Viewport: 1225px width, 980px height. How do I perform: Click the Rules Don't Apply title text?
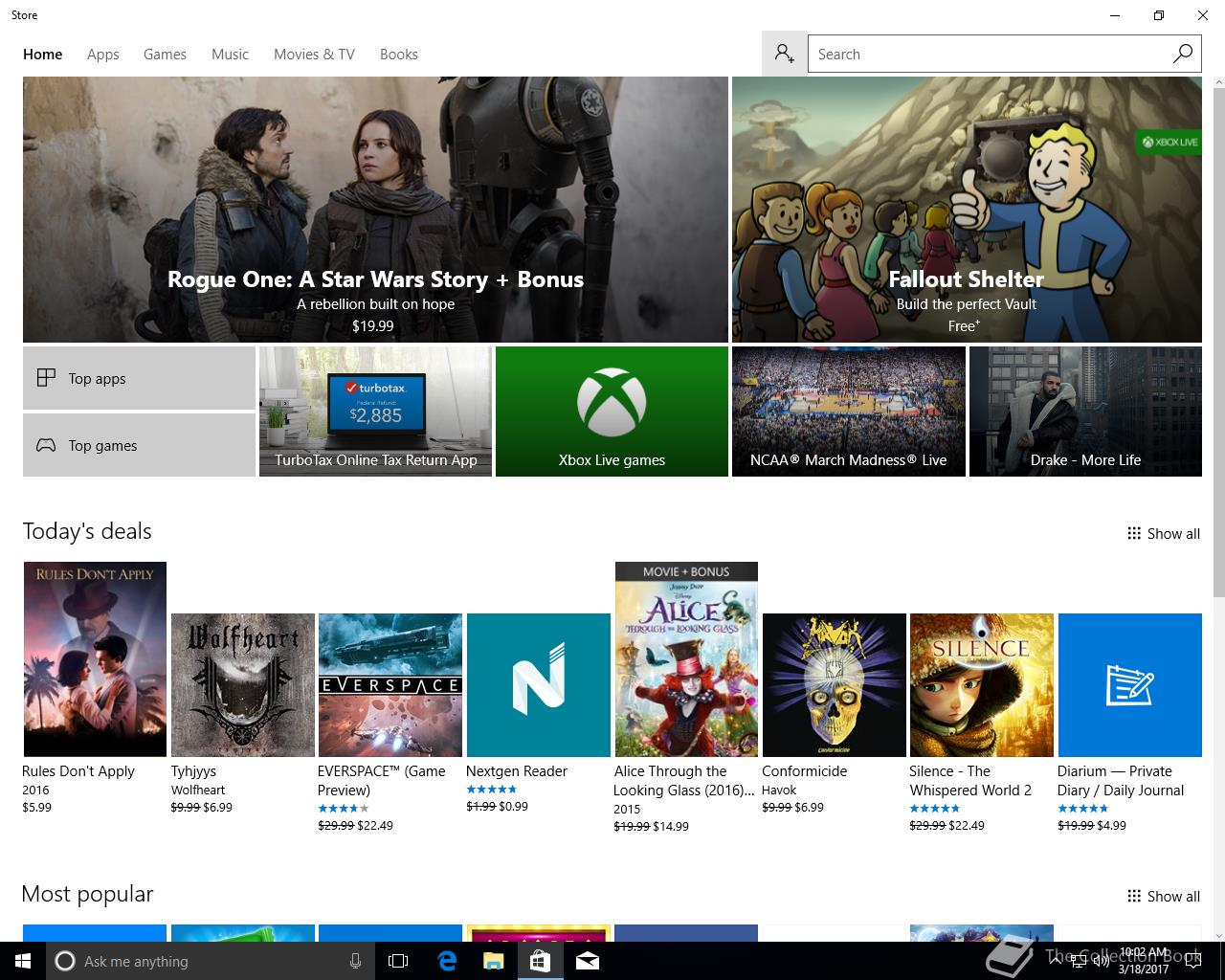pos(78,771)
